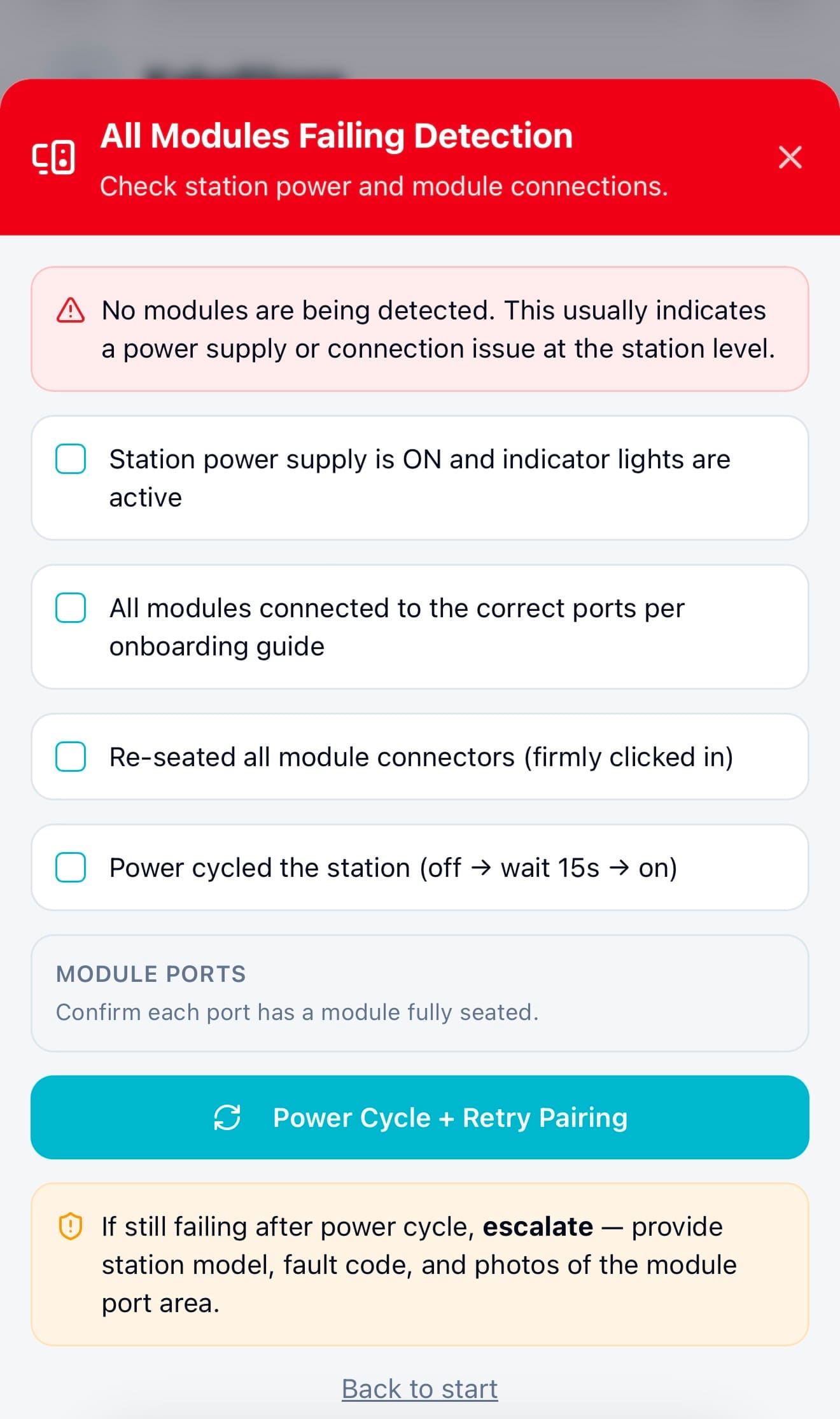Click the 'Check station power and module connections' subtitle
This screenshot has height=1419, width=840.
(384, 186)
